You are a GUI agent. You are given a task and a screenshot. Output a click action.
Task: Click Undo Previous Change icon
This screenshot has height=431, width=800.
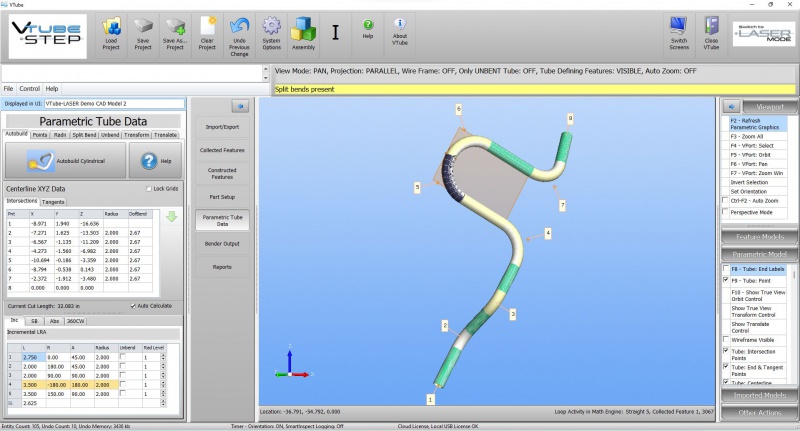coord(239,27)
